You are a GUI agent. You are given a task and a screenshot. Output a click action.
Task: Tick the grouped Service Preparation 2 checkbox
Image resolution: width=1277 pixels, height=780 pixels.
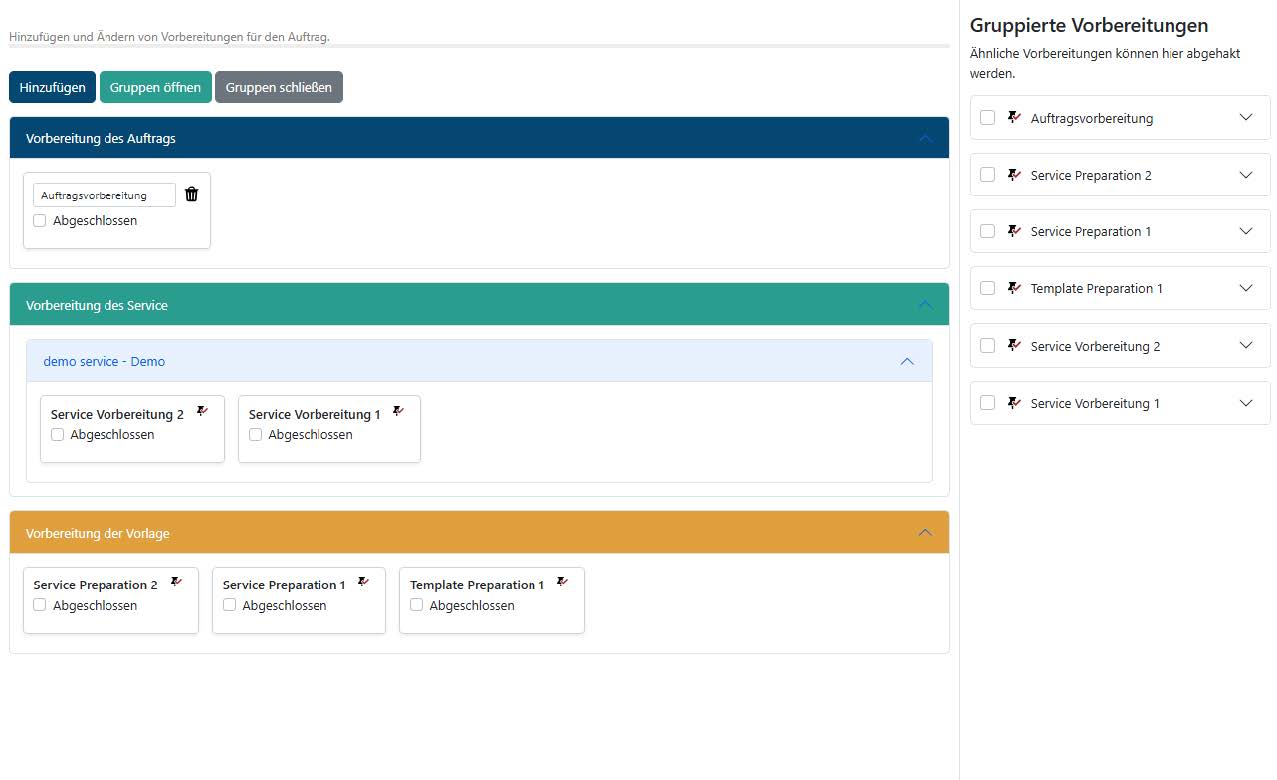(987, 175)
